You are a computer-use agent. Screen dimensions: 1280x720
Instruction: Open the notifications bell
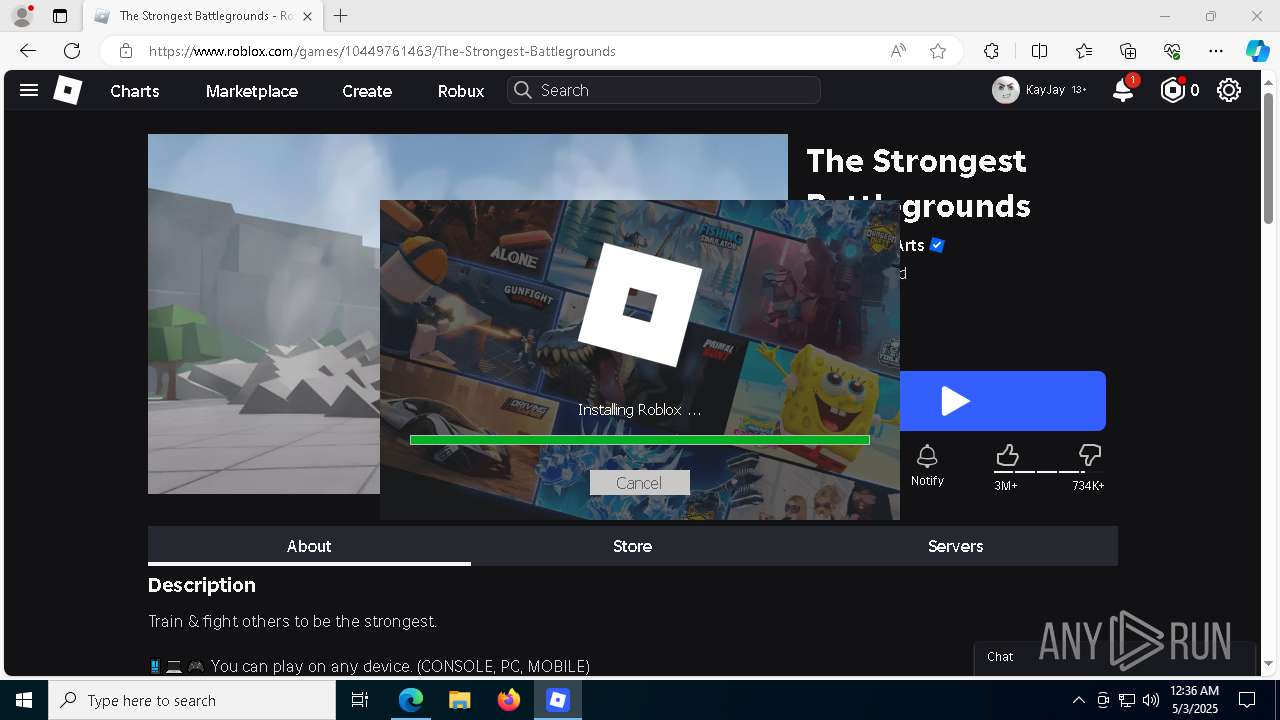point(1124,90)
